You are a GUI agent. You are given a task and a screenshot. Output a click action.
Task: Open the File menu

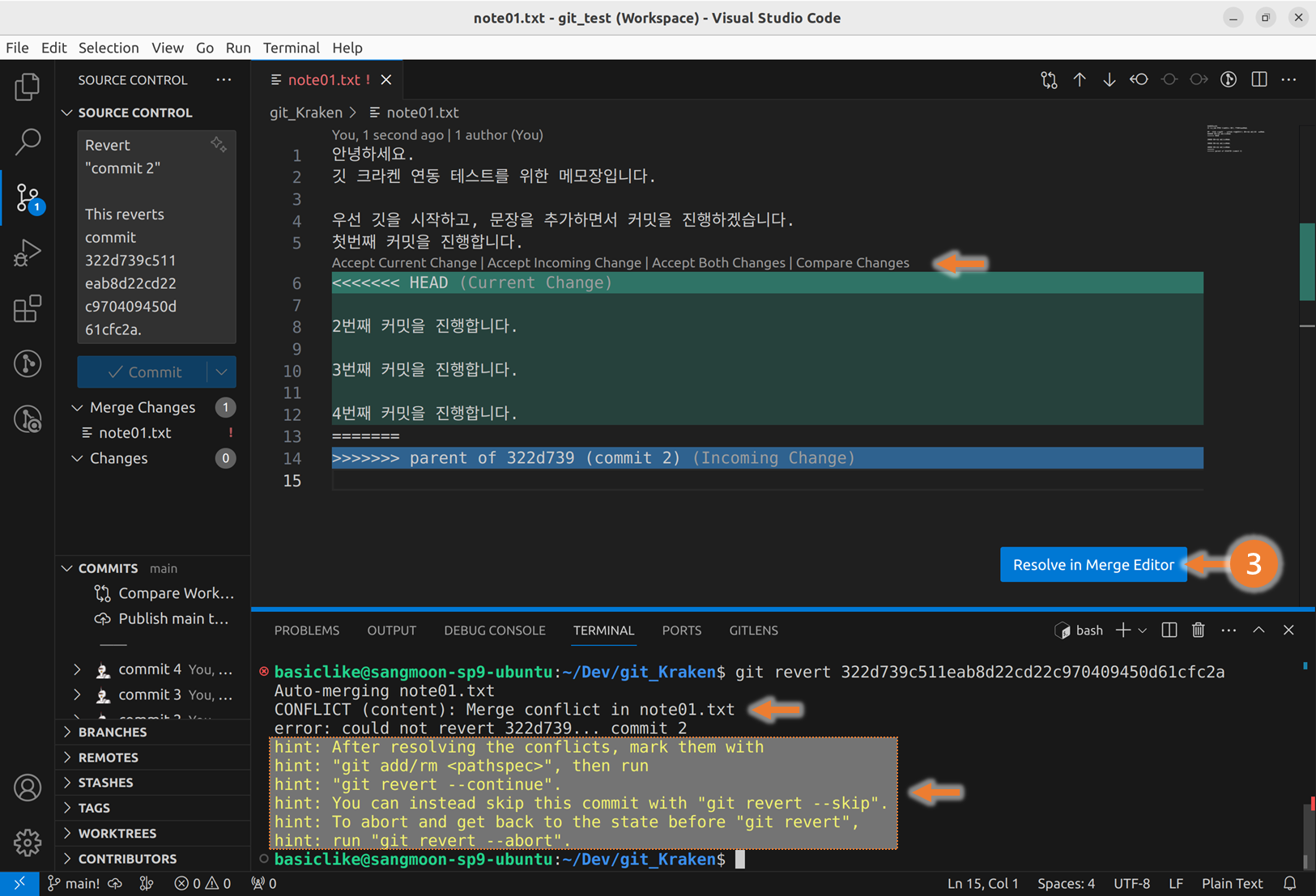click(17, 48)
